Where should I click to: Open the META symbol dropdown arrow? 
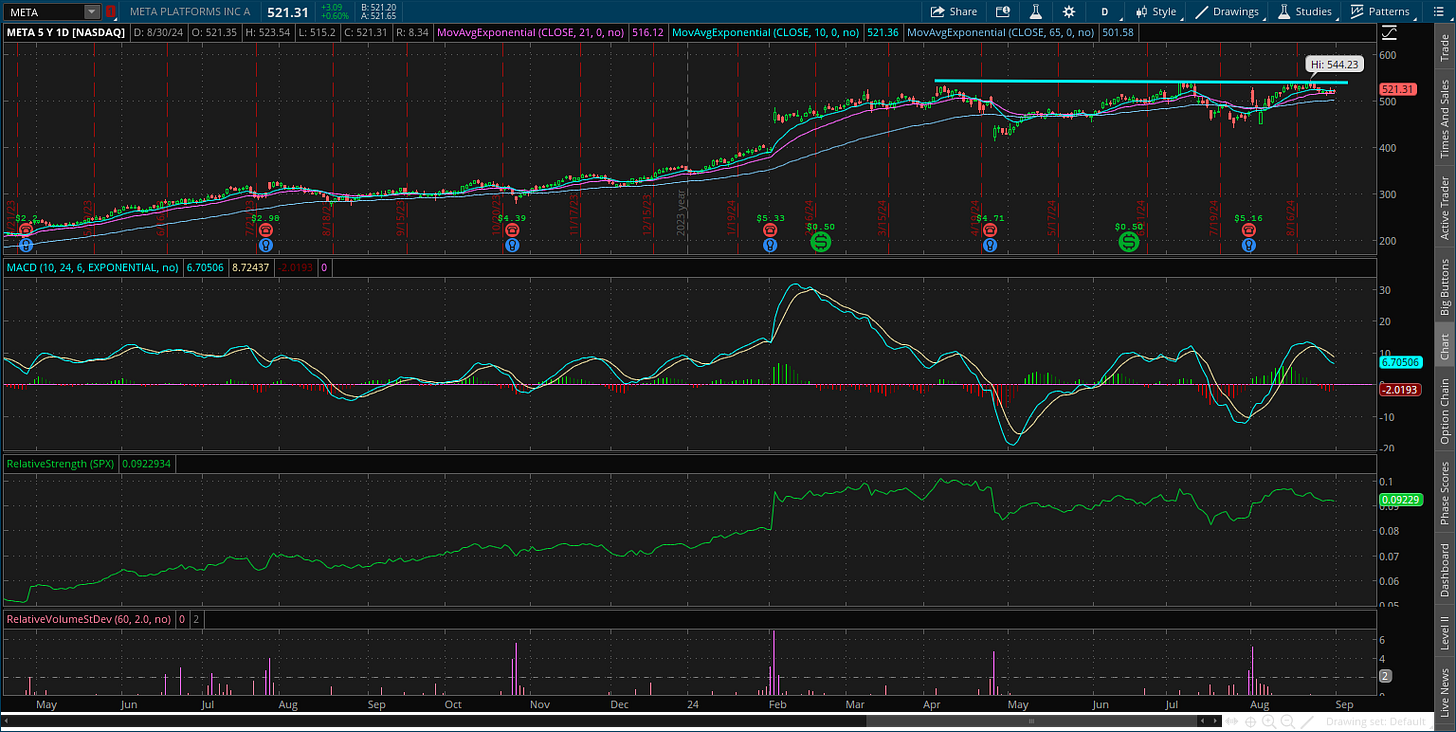pos(92,12)
